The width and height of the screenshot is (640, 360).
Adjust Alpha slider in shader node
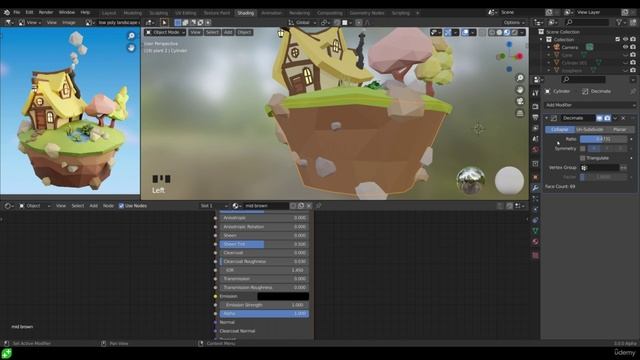(264, 313)
